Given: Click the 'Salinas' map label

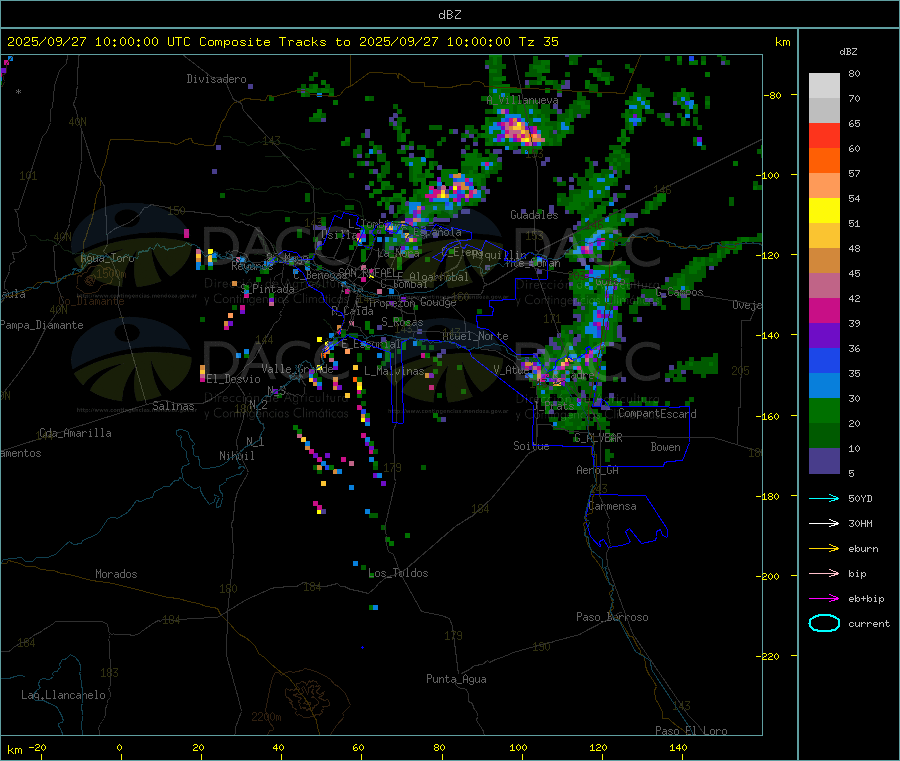Looking at the screenshot, I should tap(173, 406).
